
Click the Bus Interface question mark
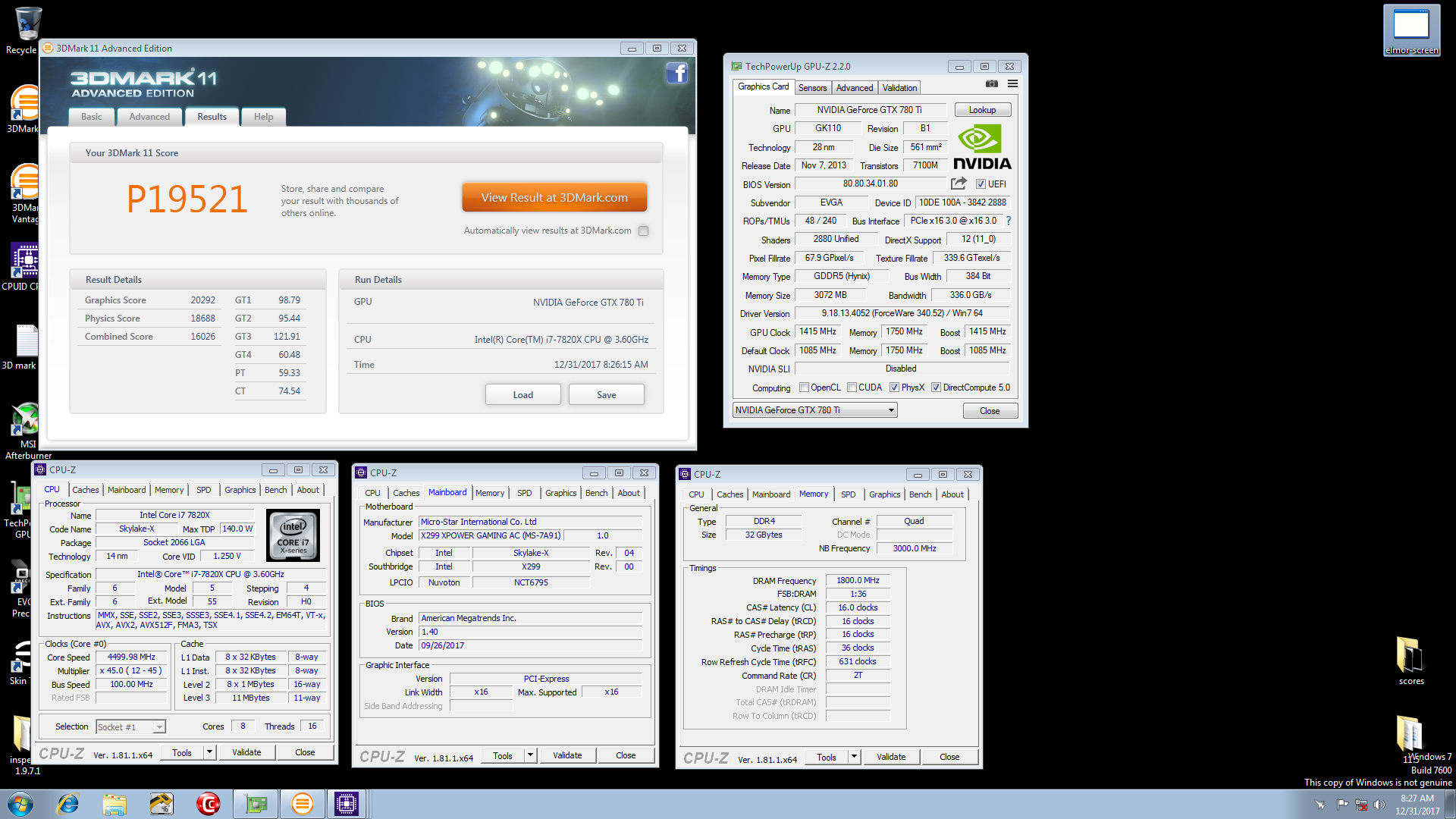pos(1009,221)
